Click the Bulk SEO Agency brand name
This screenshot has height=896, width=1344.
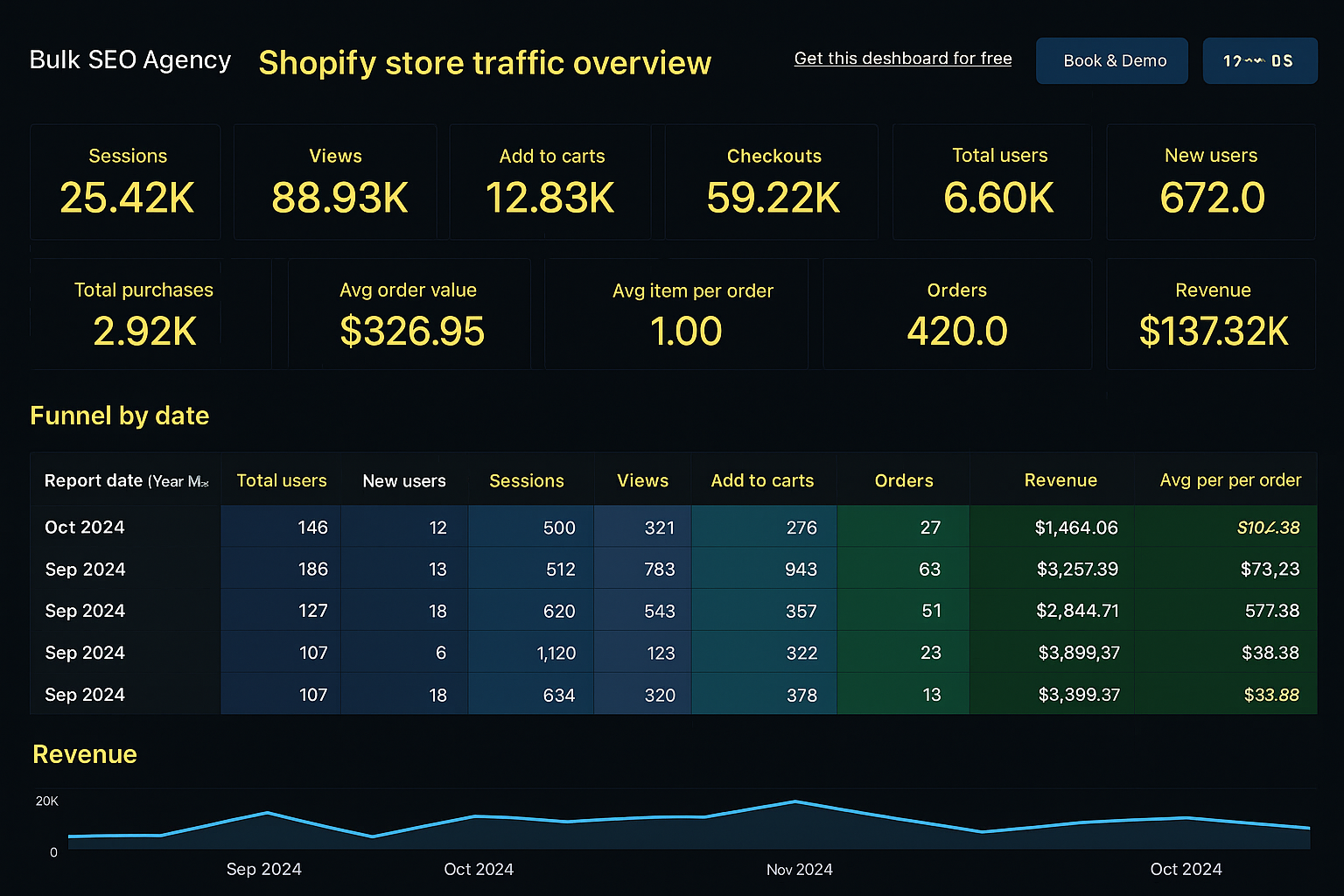click(130, 59)
